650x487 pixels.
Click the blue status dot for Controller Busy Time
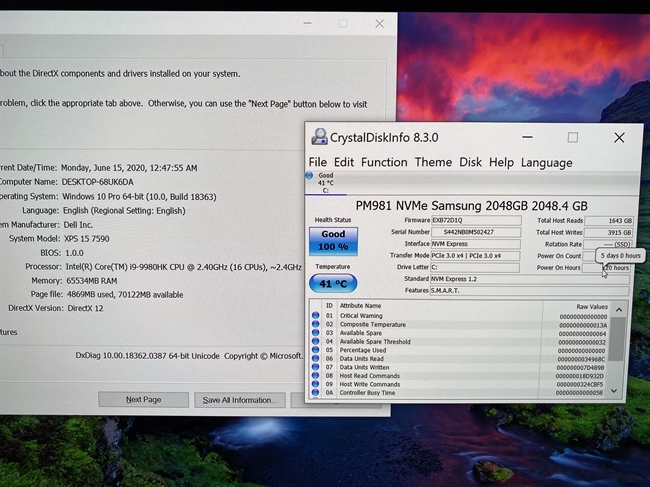pyautogui.click(x=316, y=392)
